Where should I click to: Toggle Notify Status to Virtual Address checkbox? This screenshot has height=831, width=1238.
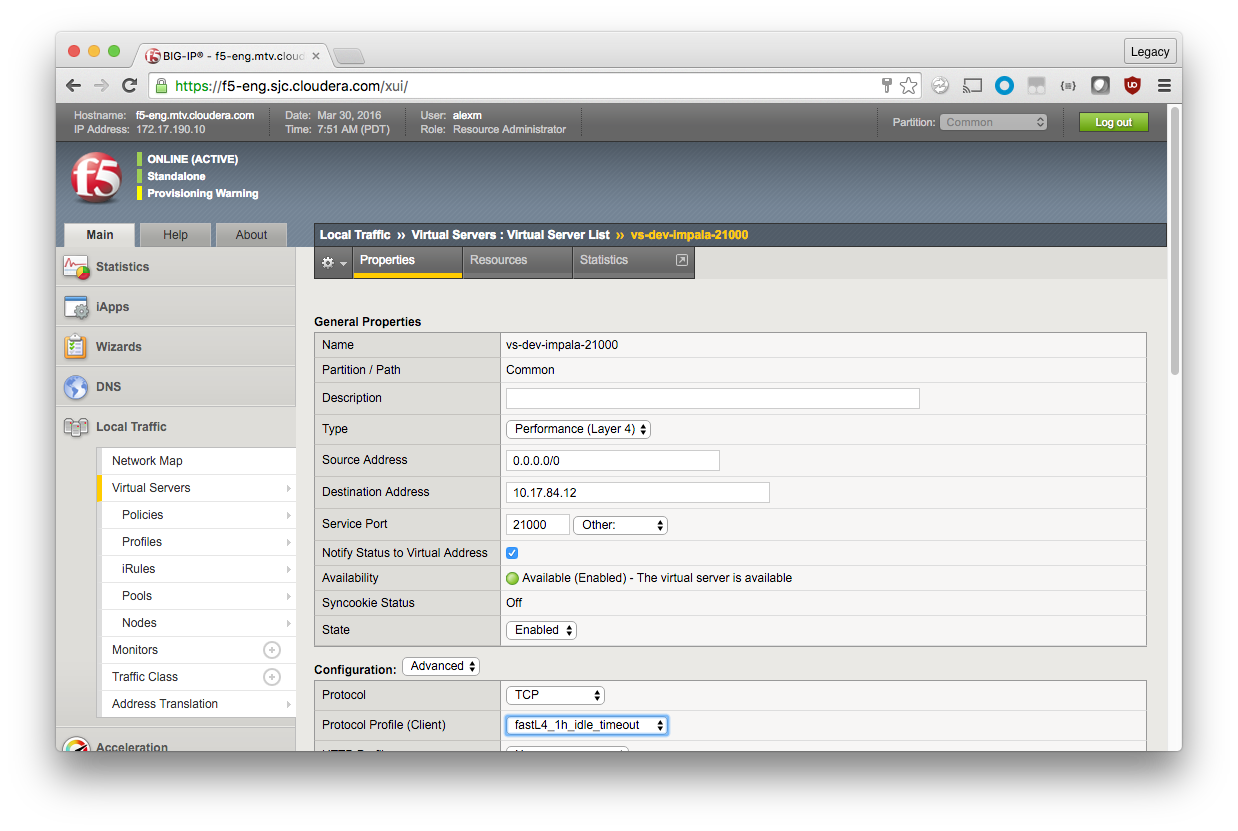(x=512, y=553)
